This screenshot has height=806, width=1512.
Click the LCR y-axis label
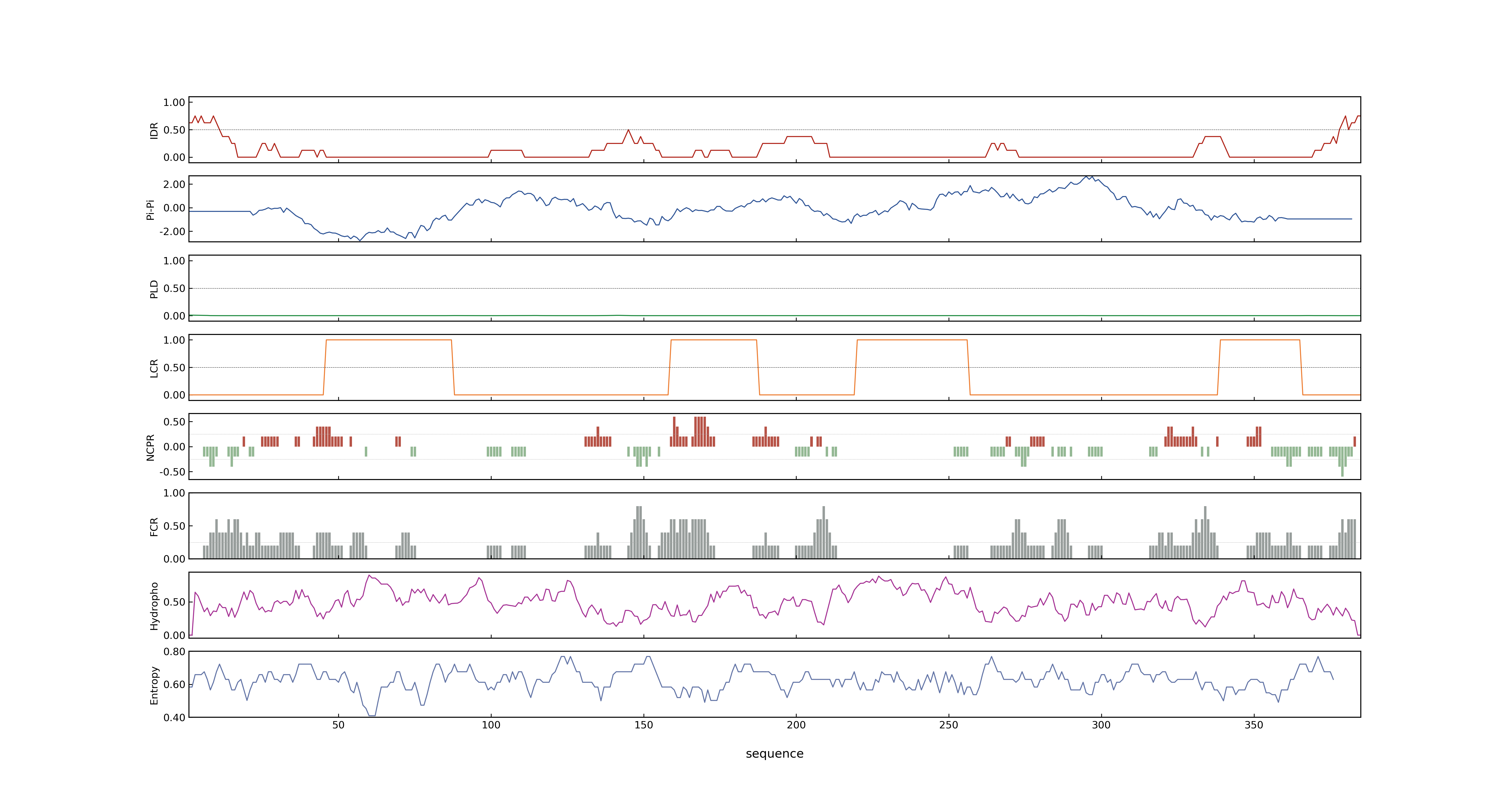[154, 368]
